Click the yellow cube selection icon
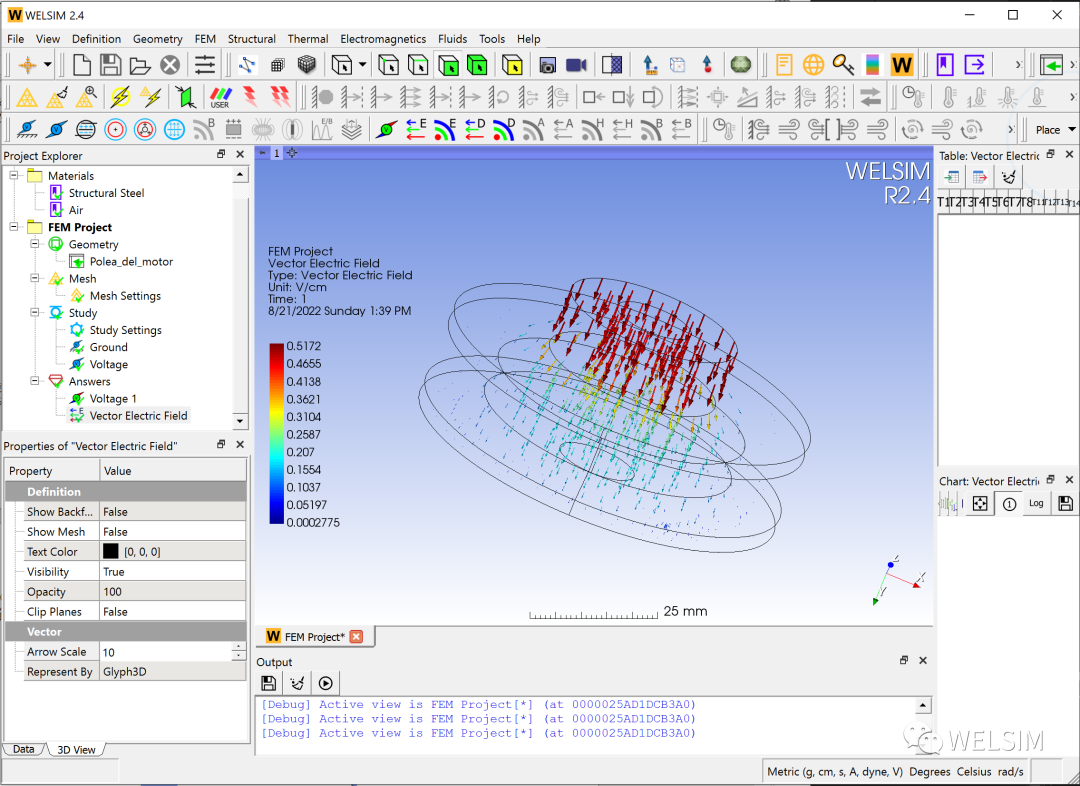The image size is (1080, 786). click(512, 65)
